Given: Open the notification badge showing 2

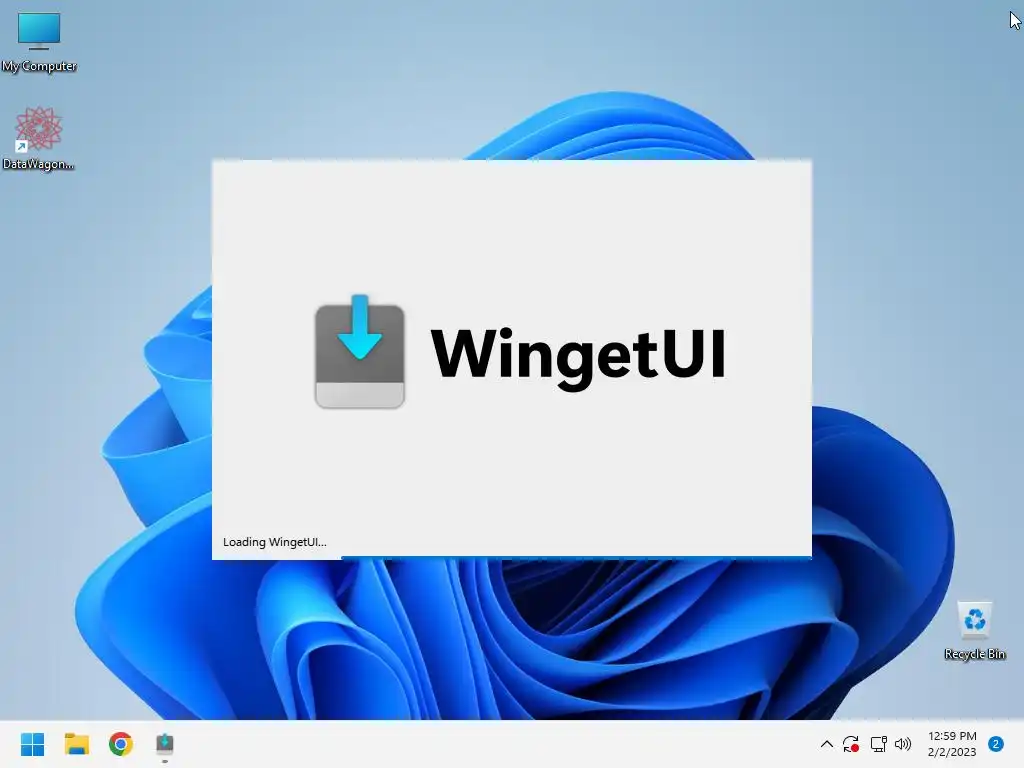Looking at the screenshot, I should [996, 744].
